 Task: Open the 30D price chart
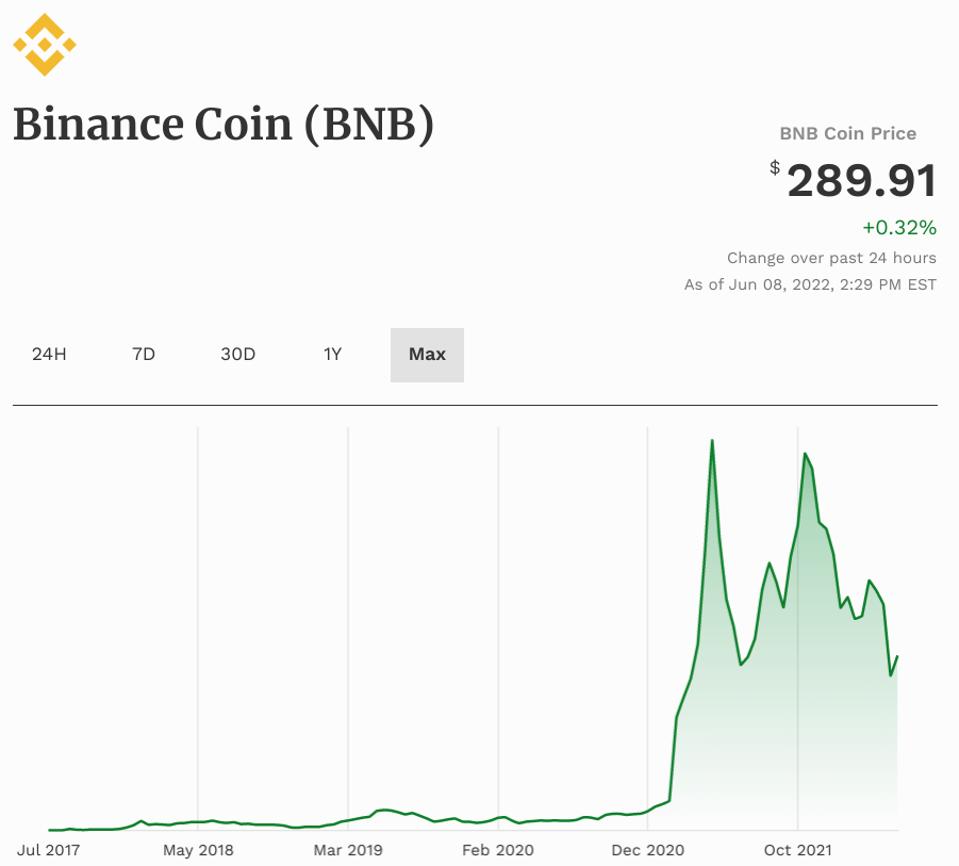pyautogui.click(x=239, y=353)
